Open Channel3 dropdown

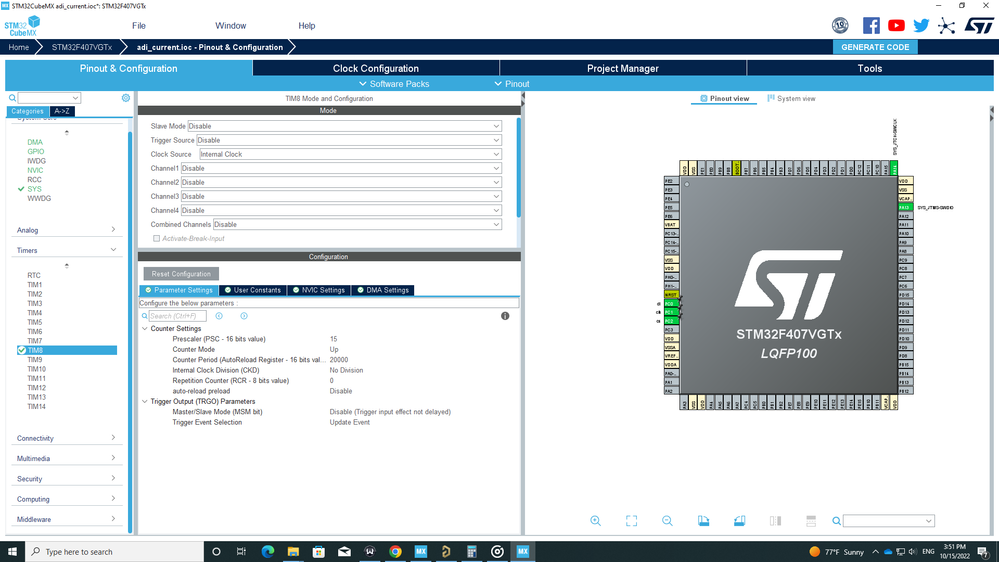(x=341, y=196)
